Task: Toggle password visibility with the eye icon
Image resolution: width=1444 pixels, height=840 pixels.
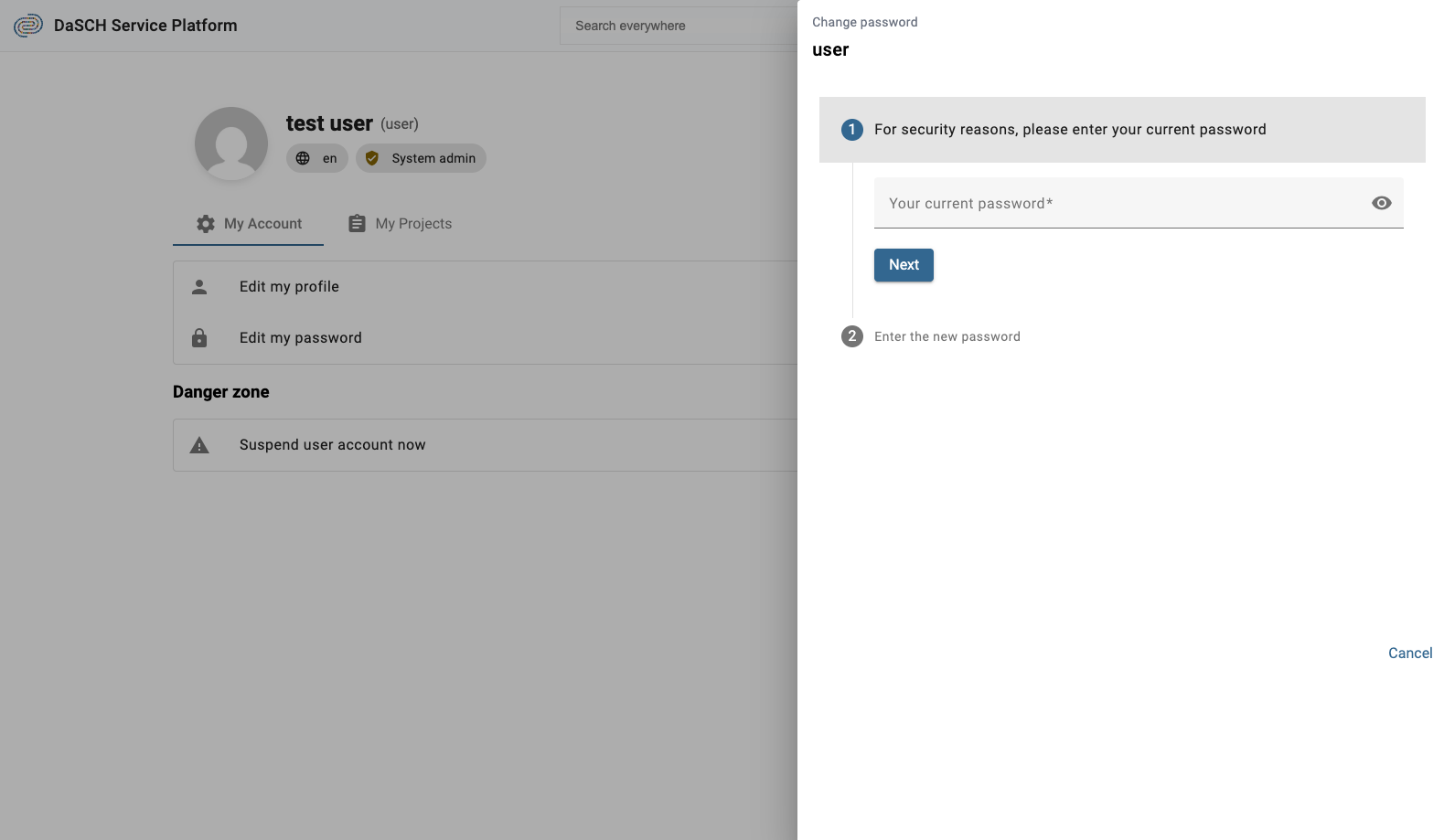Action: [x=1381, y=203]
